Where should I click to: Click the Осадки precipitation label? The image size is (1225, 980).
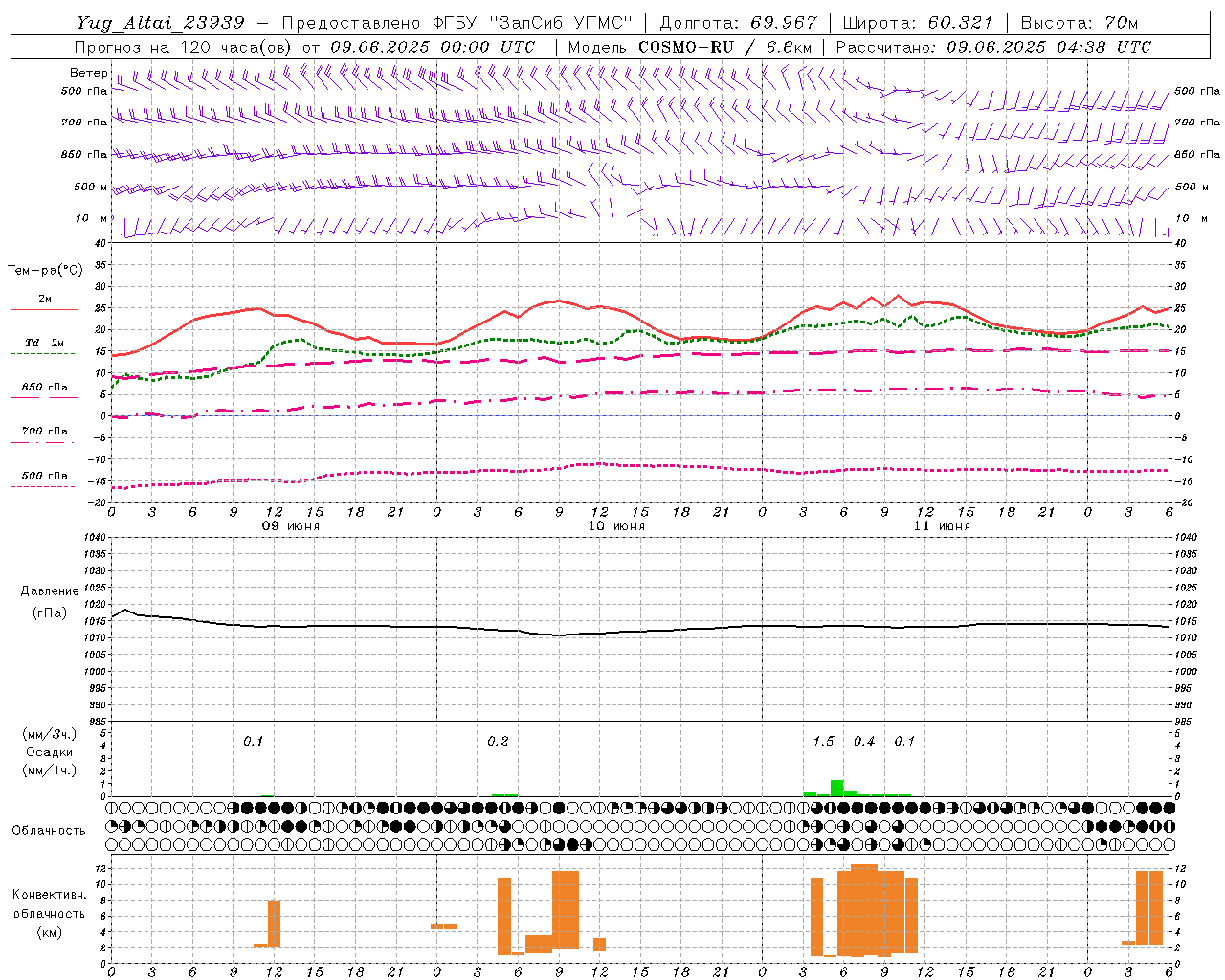[x=50, y=752]
